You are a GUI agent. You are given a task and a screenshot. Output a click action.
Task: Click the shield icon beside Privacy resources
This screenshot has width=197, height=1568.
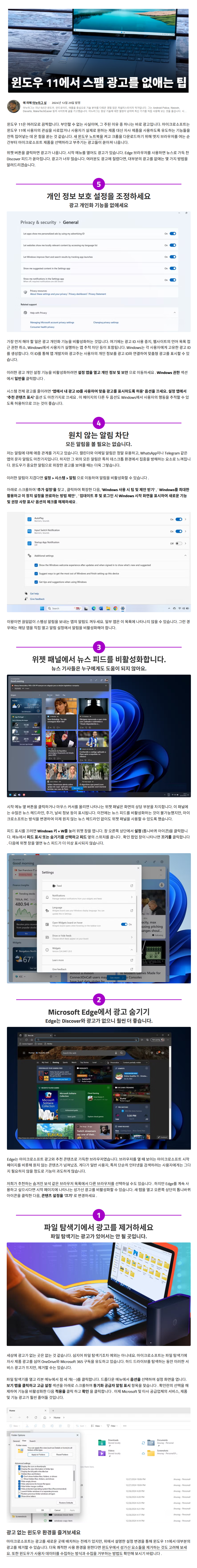coord(25,292)
